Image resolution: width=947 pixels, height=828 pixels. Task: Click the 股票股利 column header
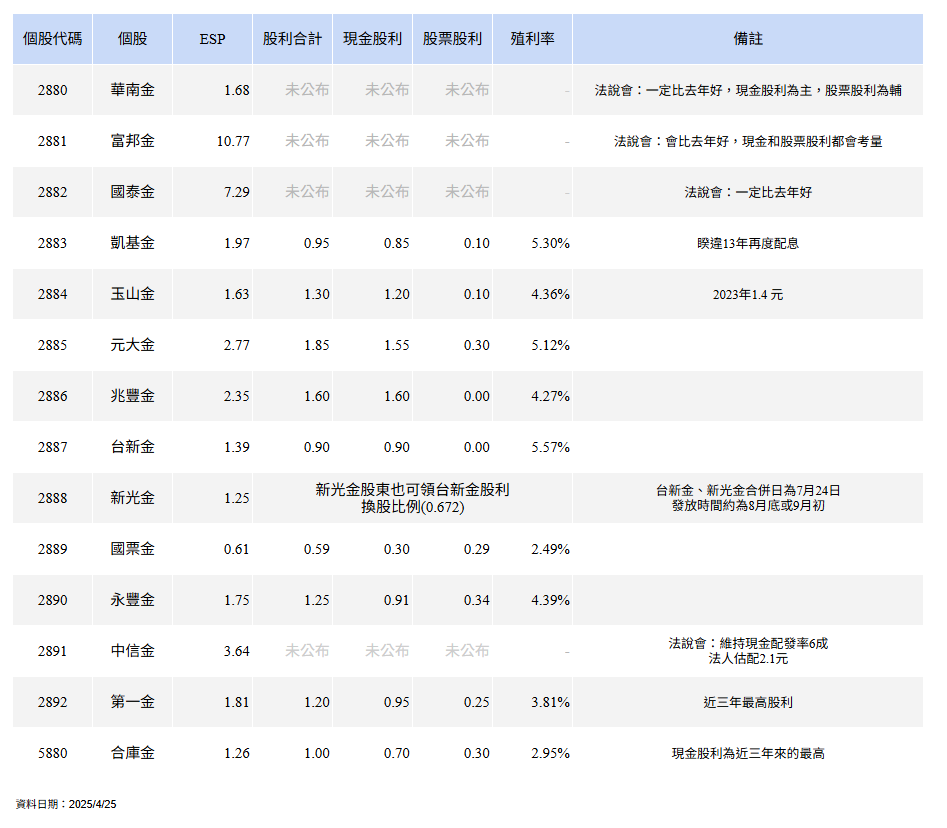click(x=452, y=39)
